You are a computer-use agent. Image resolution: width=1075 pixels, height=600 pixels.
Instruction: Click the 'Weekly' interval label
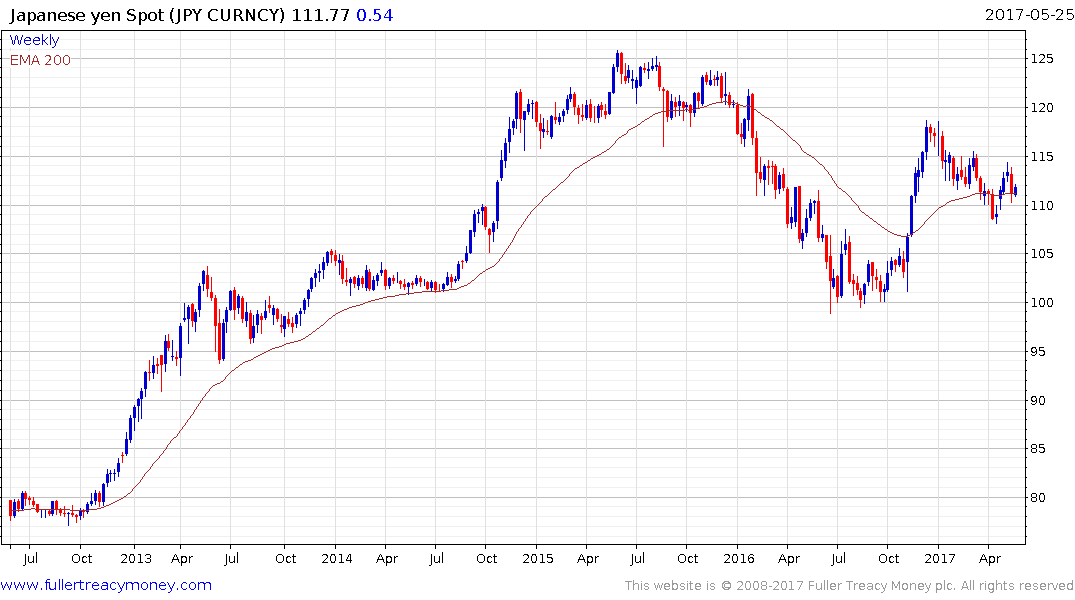(34, 40)
